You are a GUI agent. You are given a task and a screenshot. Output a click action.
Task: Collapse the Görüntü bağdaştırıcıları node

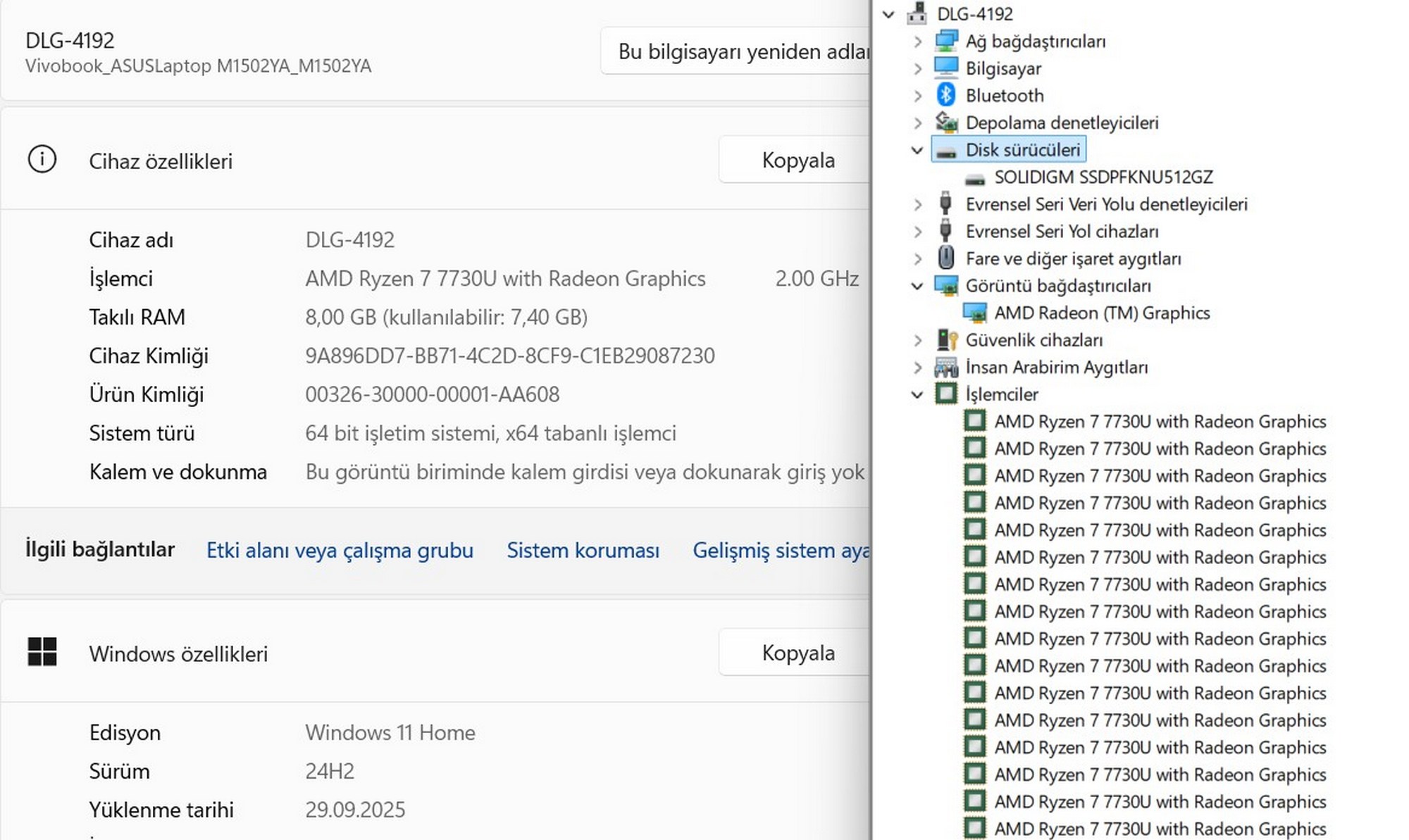click(917, 286)
